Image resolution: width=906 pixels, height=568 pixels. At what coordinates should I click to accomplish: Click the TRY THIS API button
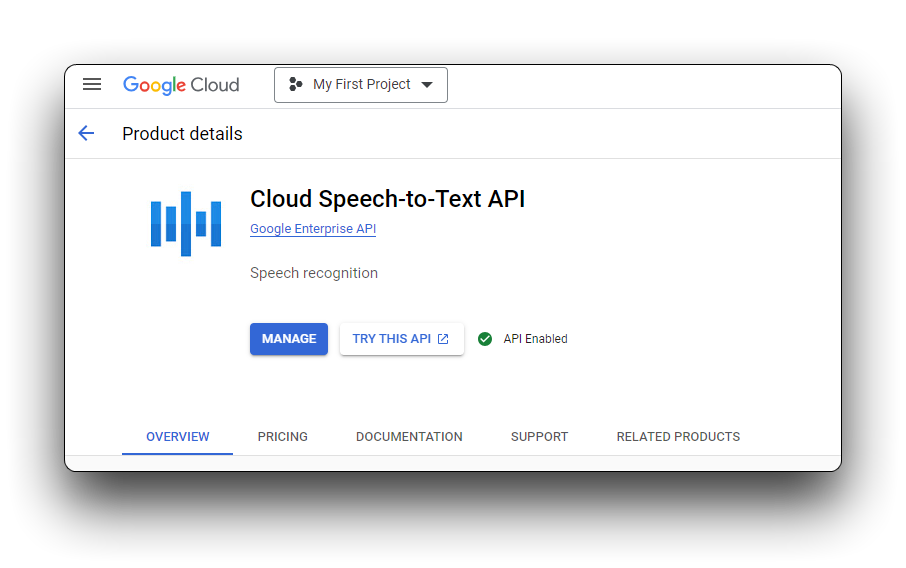(x=402, y=339)
